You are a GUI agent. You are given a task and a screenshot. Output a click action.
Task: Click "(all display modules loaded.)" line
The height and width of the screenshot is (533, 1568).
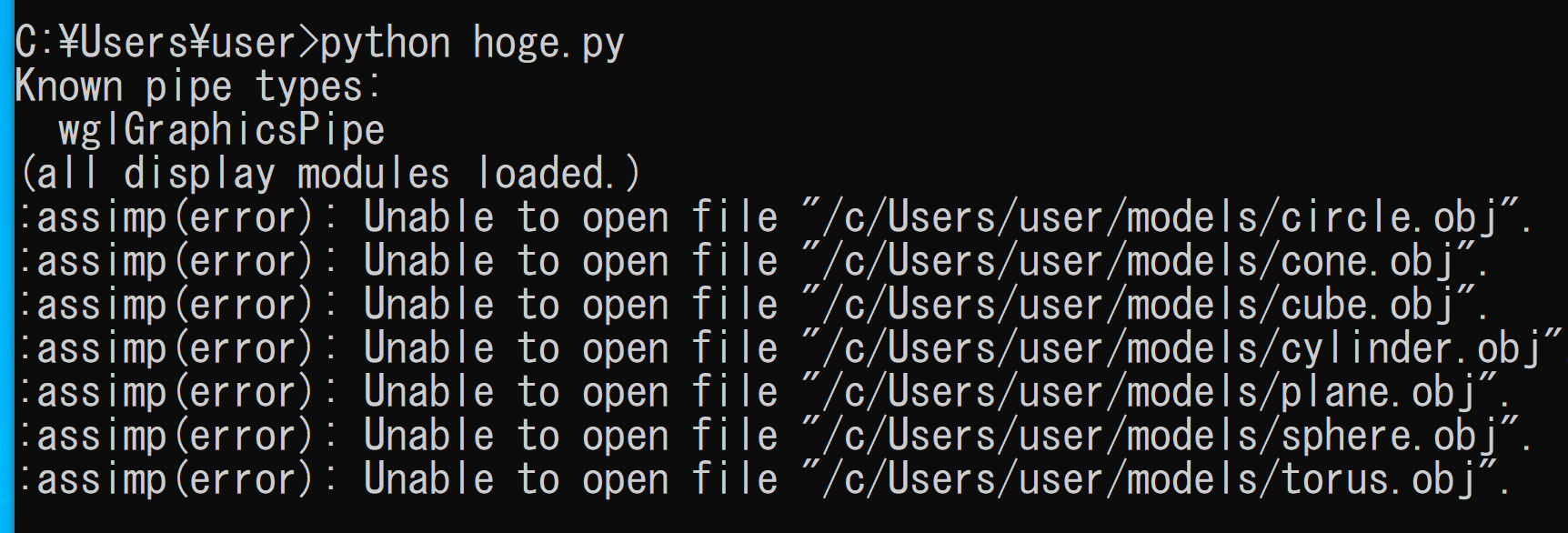click(x=328, y=175)
